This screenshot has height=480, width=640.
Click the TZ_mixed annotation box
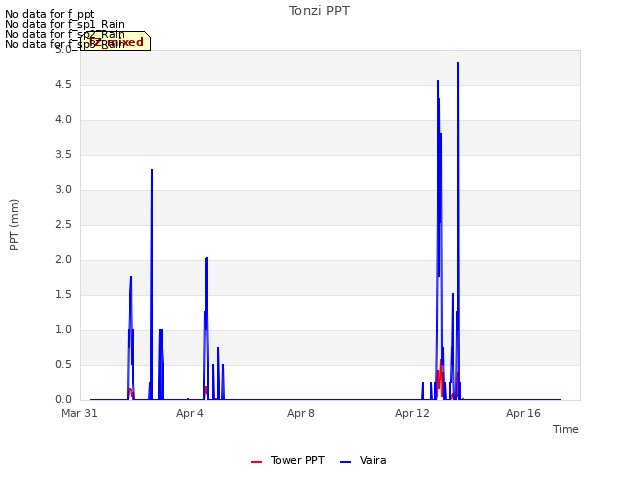pos(116,41)
